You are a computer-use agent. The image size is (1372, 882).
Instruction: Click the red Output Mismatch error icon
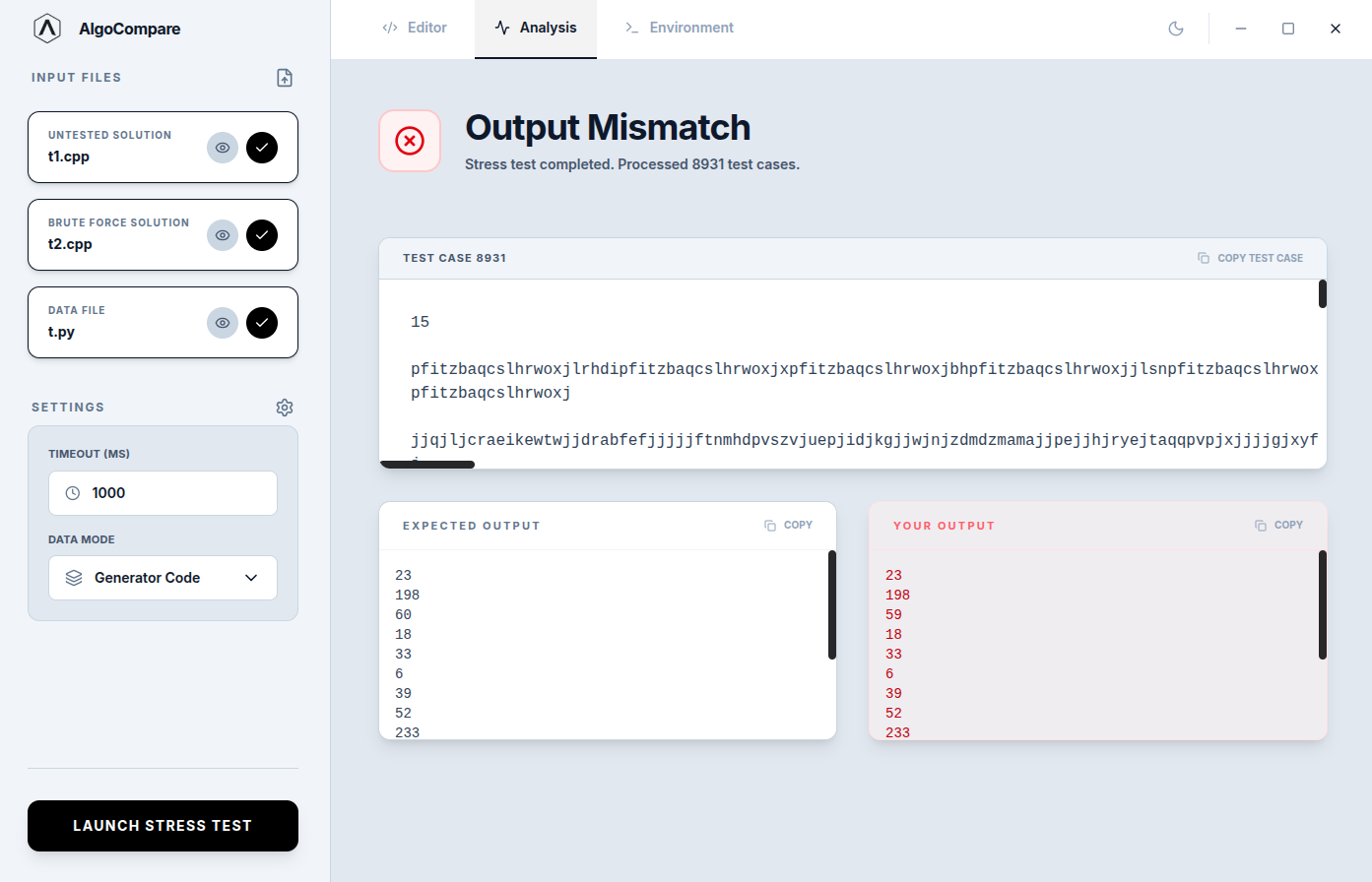[x=410, y=141]
